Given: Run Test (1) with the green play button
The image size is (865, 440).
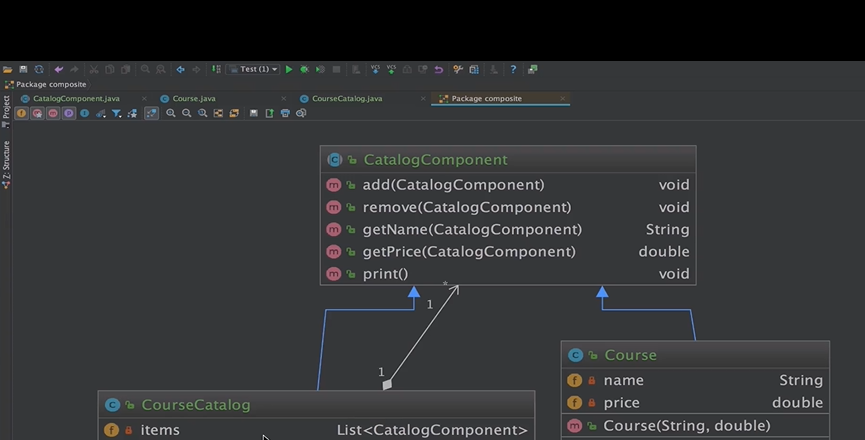Looking at the screenshot, I should tap(289, 69).
